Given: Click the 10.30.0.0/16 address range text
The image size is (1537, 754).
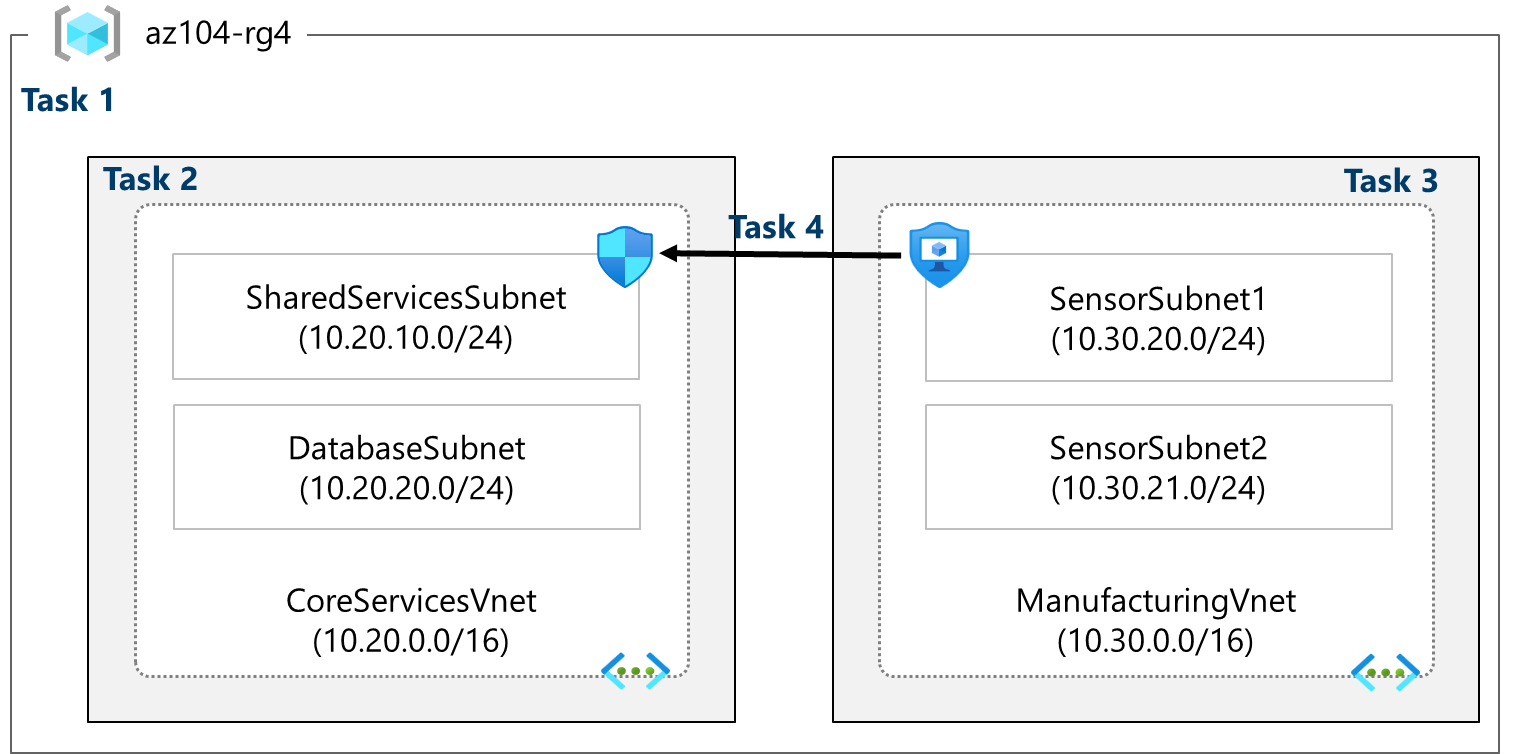Looking at the screenshot, I should 1155,640.
